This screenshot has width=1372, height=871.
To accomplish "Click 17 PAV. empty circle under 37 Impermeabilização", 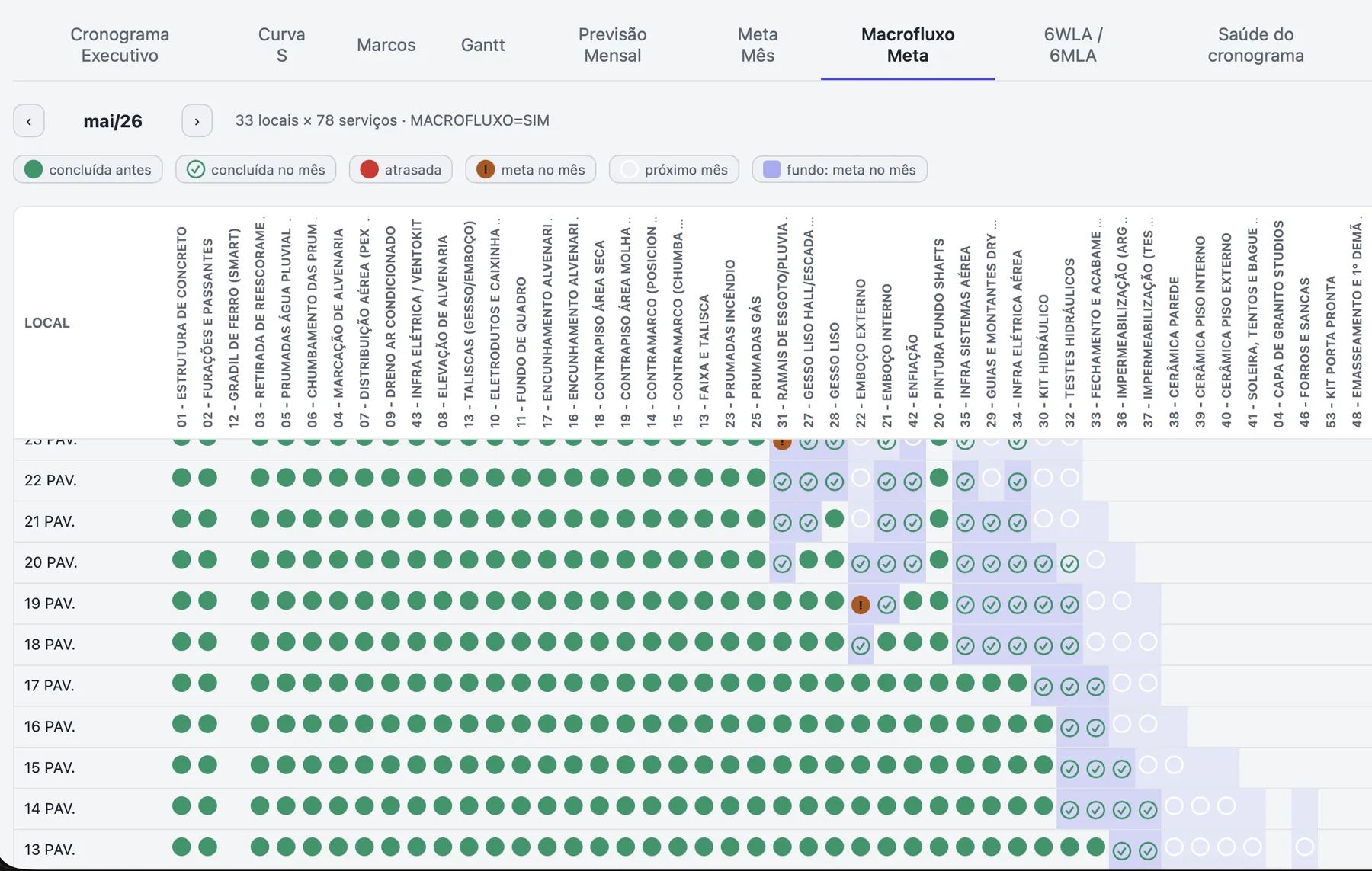I will coord(1148,683).
